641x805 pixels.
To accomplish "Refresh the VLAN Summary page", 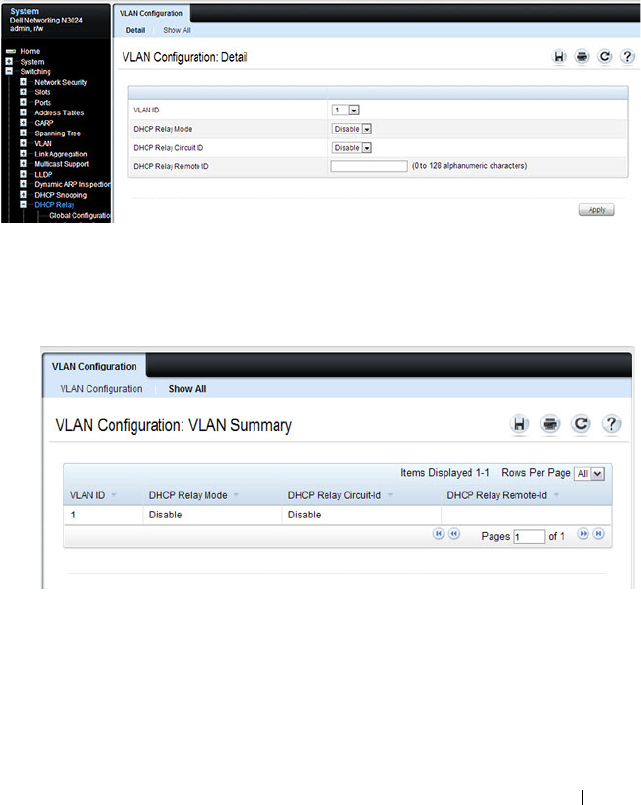I will point(581,424).
